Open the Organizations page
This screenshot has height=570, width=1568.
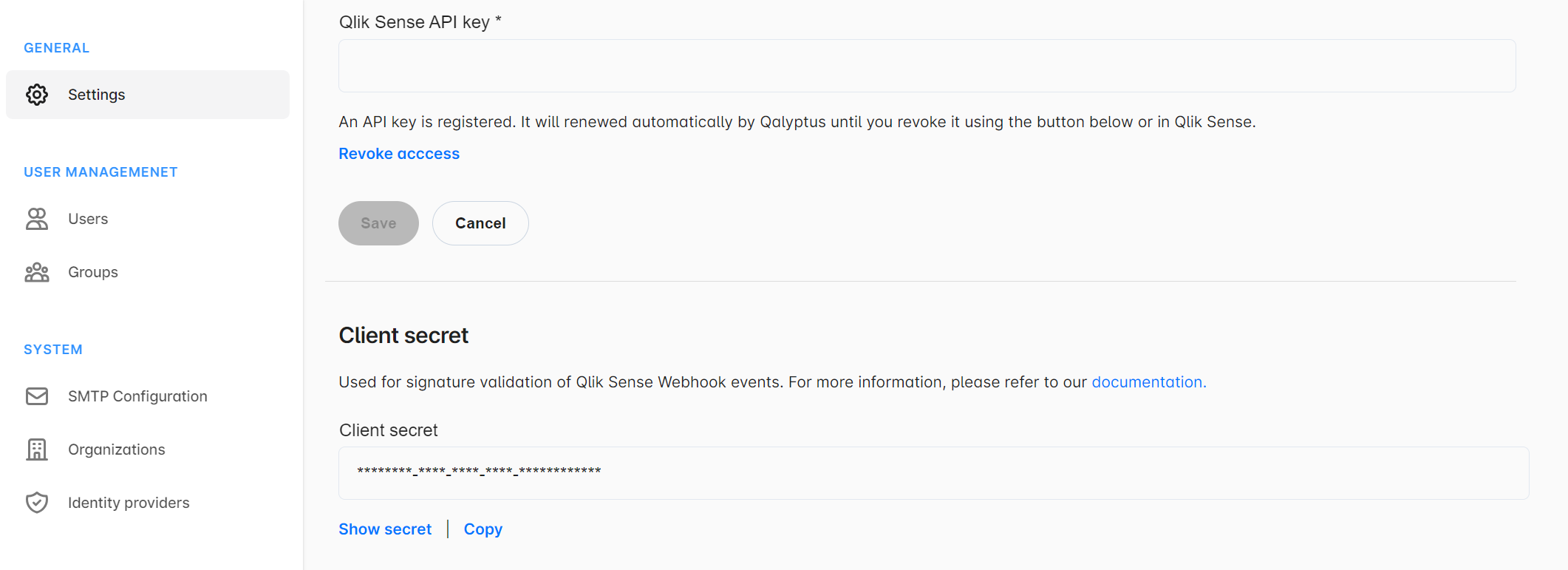click(x=117, y=449)
